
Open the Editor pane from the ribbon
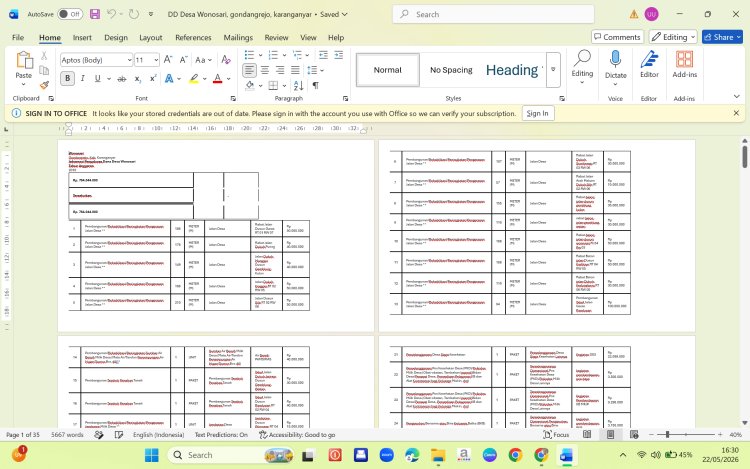[649, 64]
